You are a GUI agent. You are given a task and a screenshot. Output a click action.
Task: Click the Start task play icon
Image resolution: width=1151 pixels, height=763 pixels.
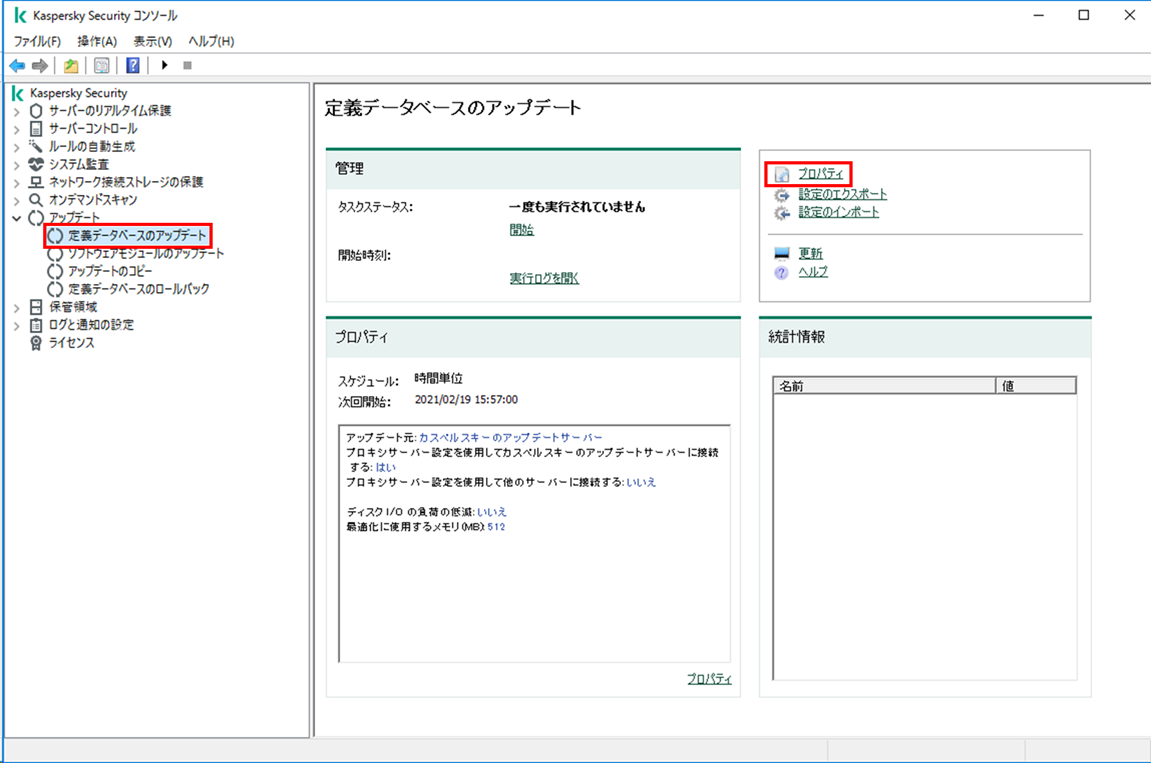coord(164,65)
